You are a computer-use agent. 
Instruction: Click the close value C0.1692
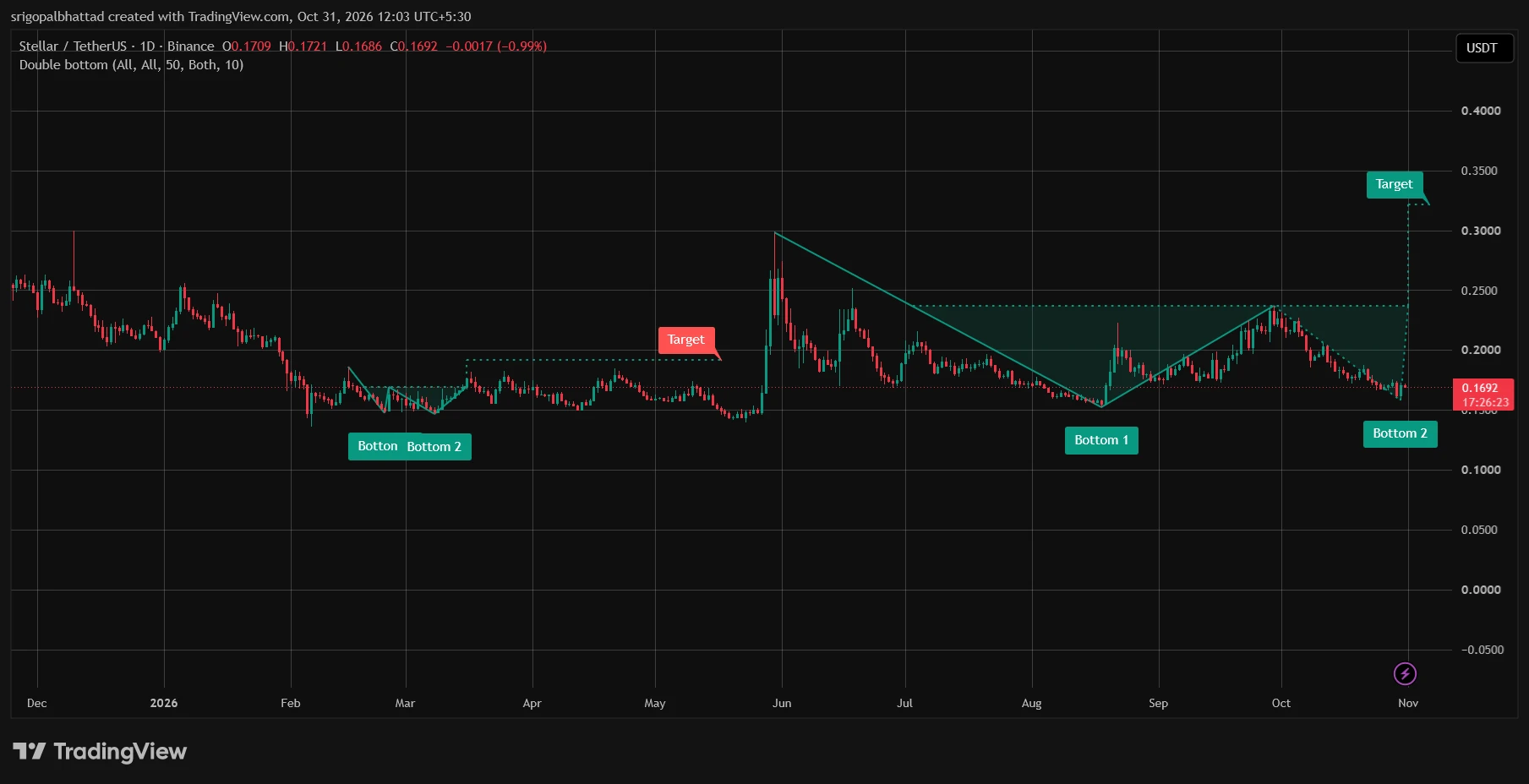click(414, 46)
